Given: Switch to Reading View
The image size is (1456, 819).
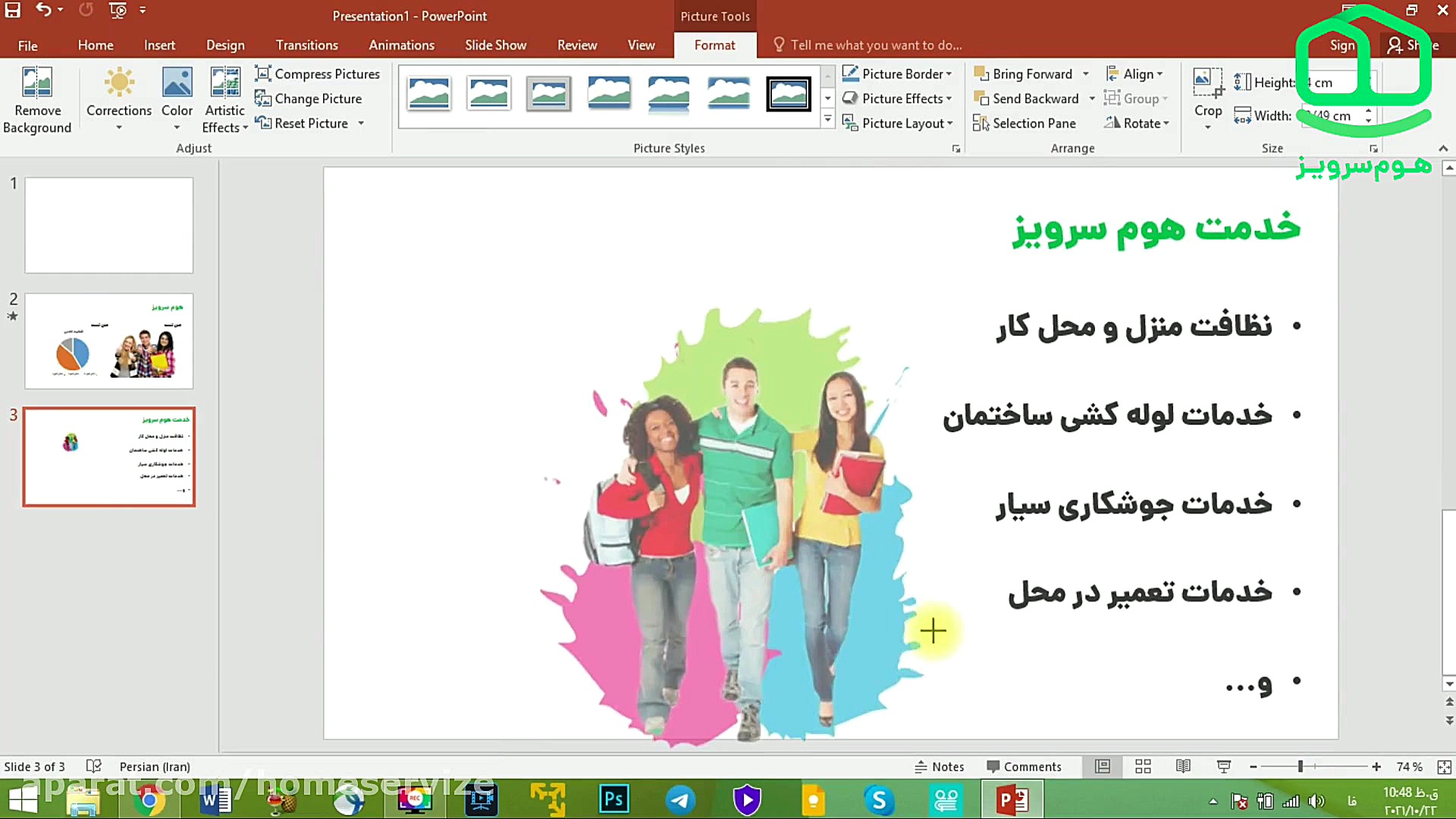Looking at the screenshot, I should click(1183, 767).
